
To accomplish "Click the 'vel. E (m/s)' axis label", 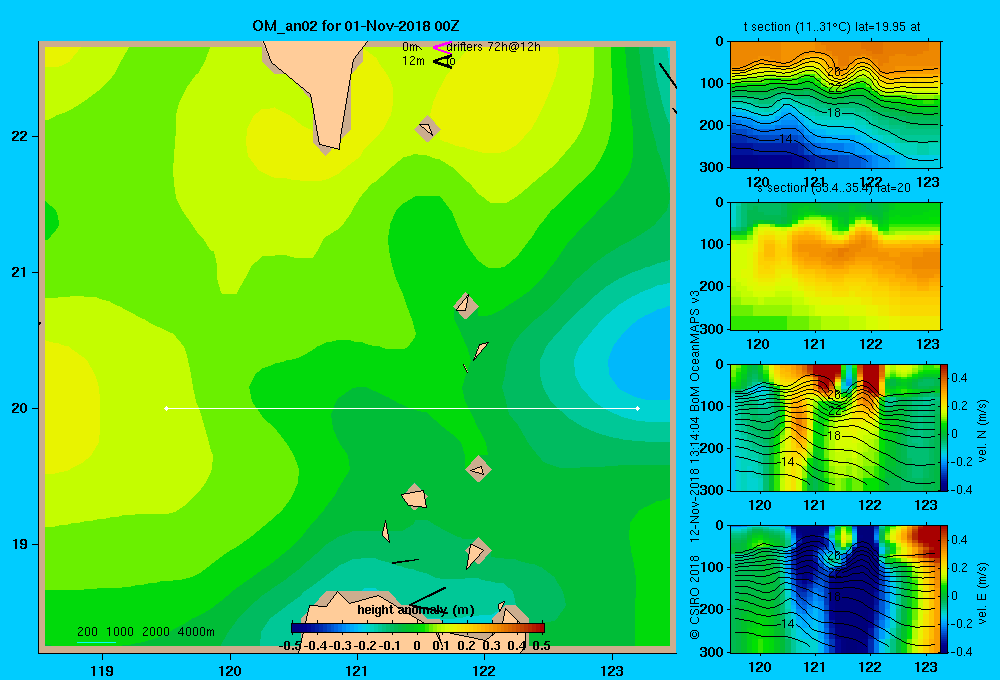I will tap(983, 593).
